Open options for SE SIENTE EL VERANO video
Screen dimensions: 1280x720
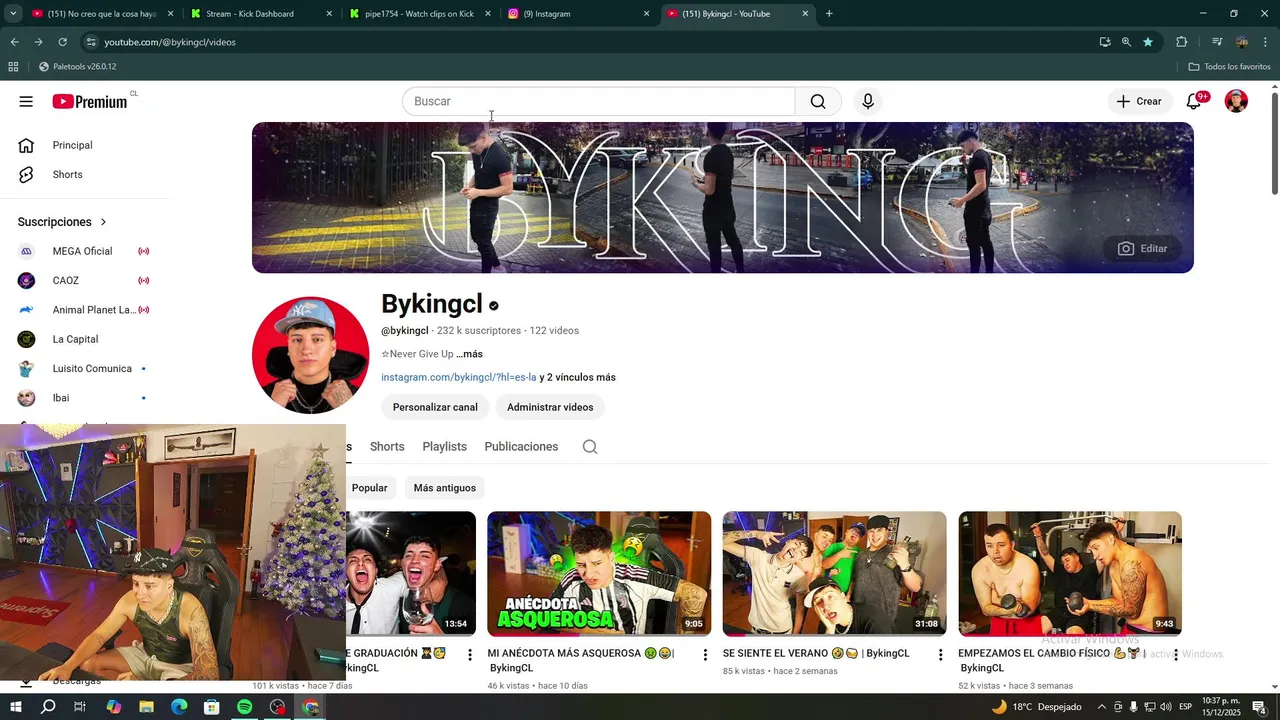coord(940,655)
